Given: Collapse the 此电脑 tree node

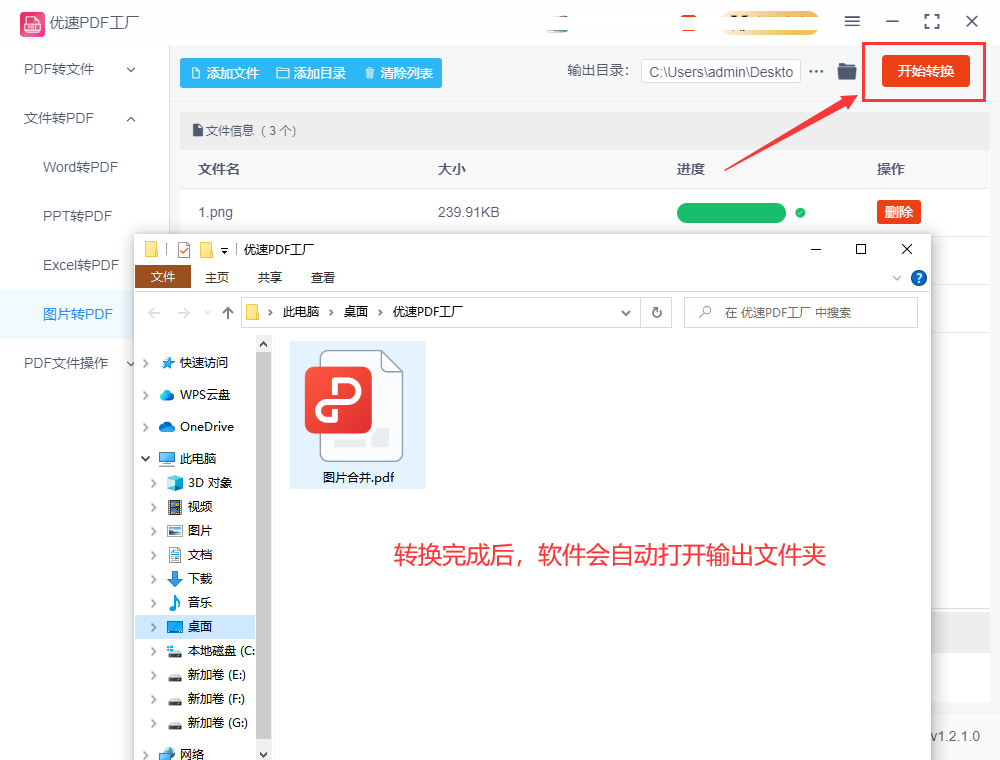Looking at the screenshot, I should coord(145,458).
